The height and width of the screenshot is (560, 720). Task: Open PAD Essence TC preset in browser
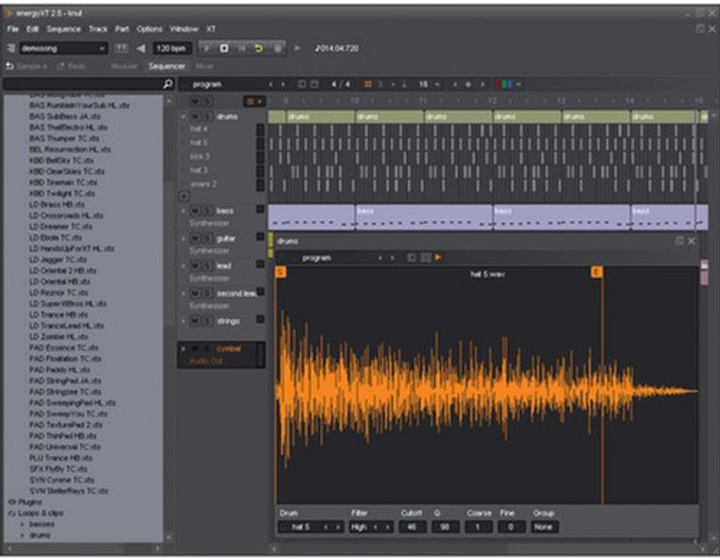[64, 347]
